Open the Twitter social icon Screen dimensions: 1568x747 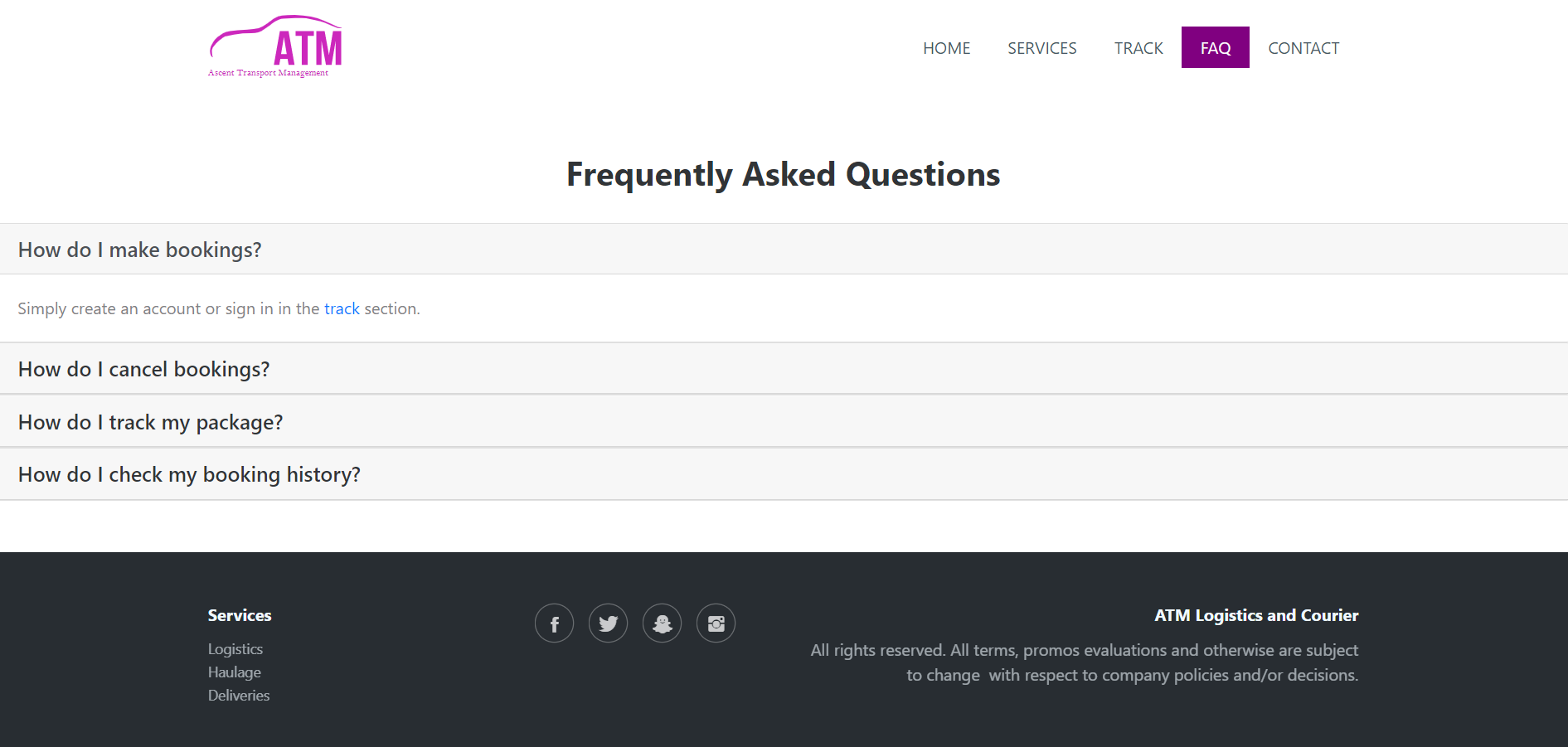tap(608, 623)
